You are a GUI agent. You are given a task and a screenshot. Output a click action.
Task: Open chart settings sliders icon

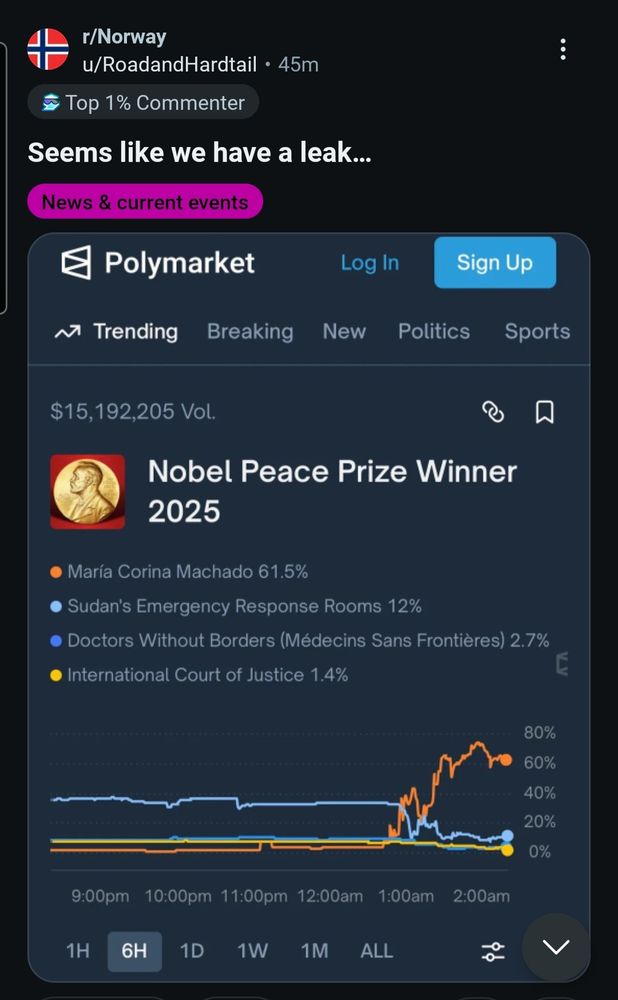pos(492,952)
